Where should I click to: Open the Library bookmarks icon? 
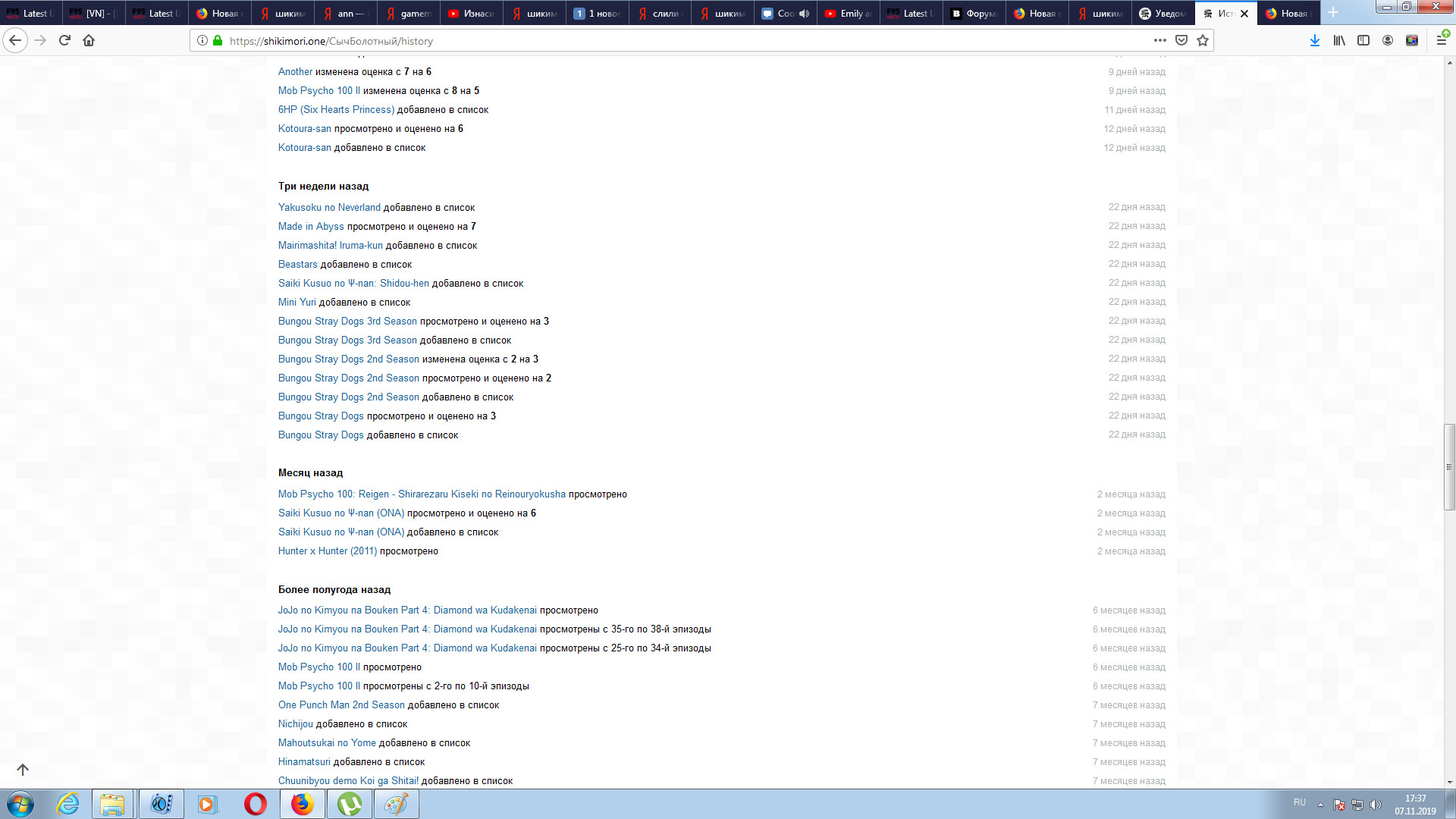1339,40
